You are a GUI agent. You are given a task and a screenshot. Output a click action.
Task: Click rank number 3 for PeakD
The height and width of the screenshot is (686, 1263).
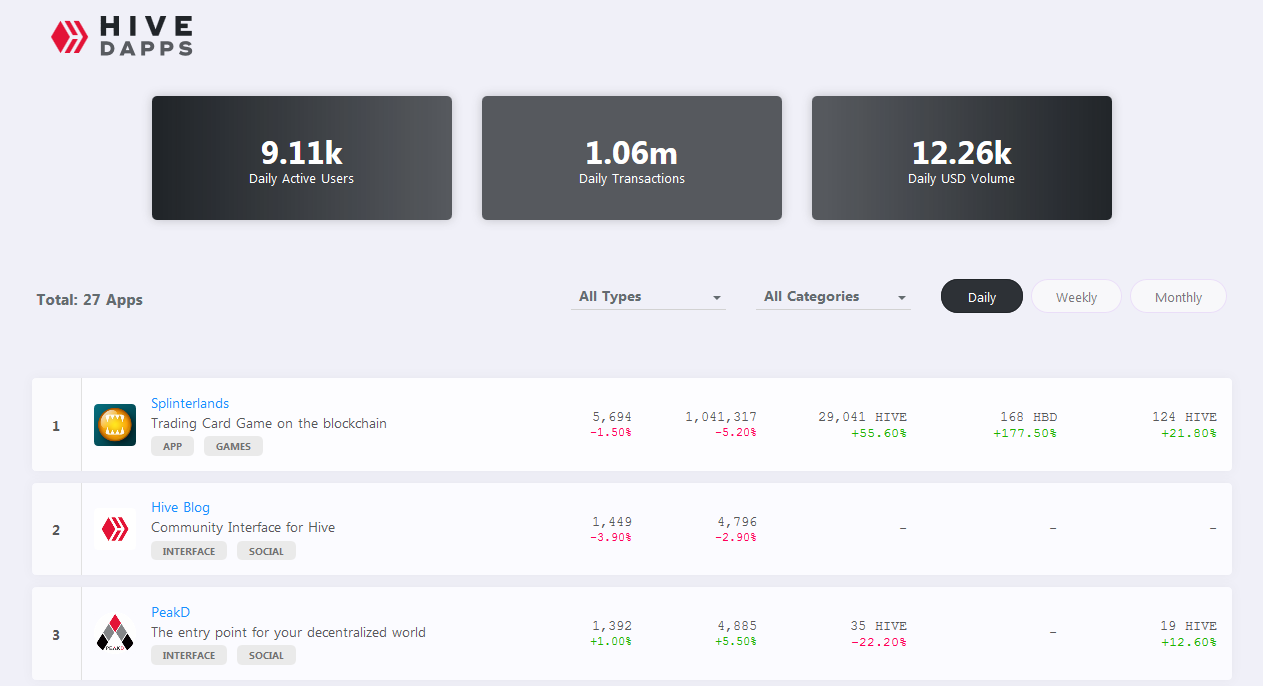coord(56,635)
